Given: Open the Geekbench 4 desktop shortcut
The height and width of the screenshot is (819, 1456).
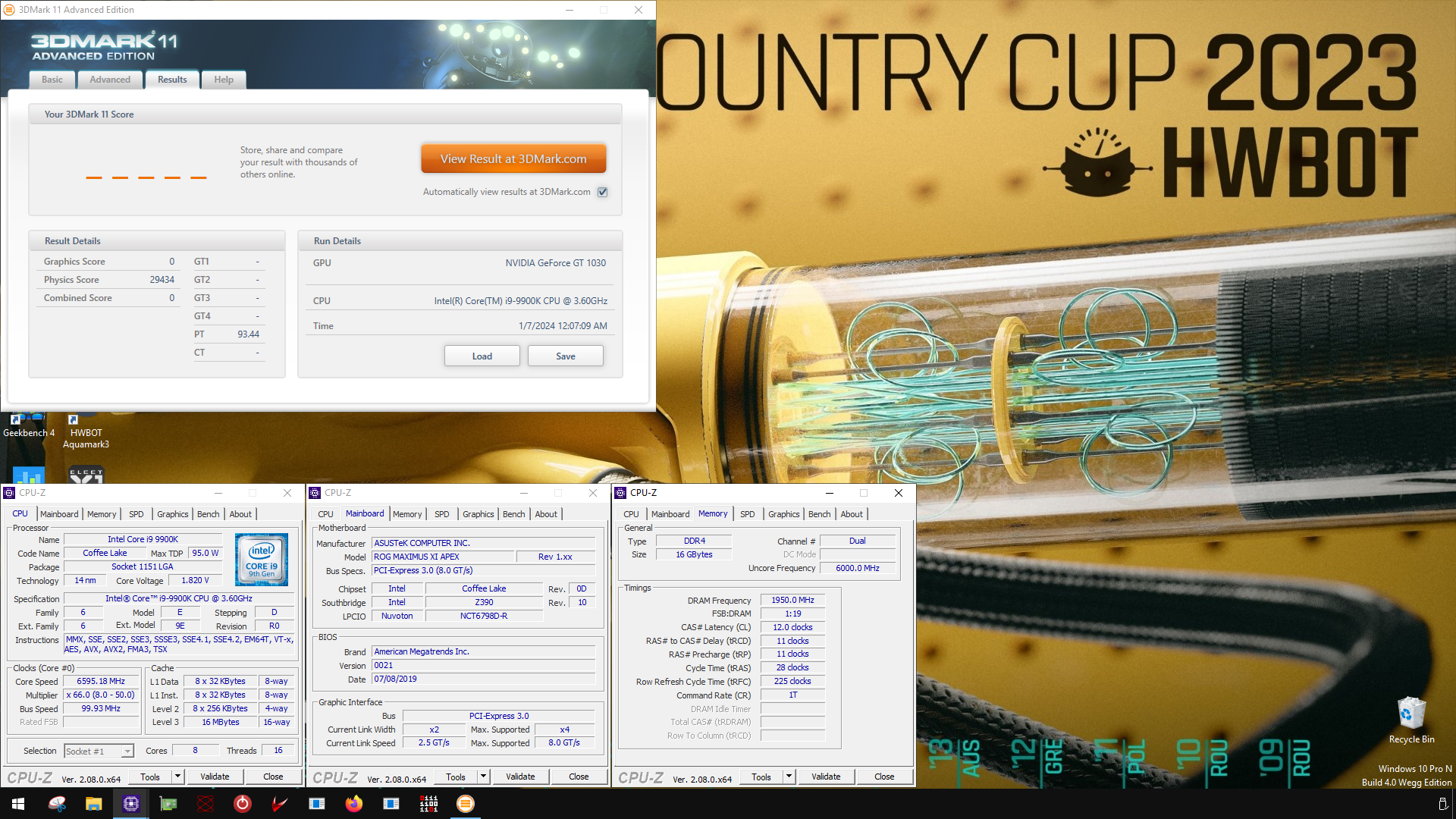Looking at the screenshot, I should (x=29, y=425).
